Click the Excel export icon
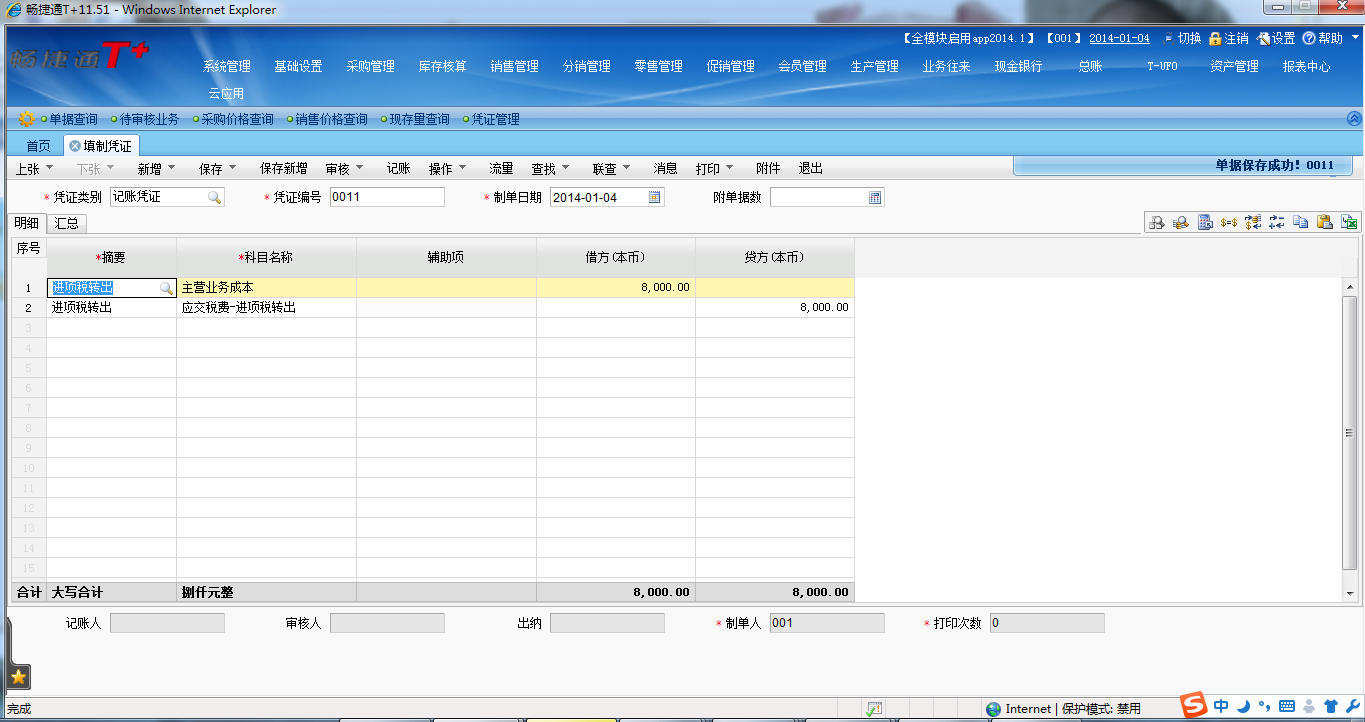The width and height of the screenshot is (1365, 722). coord(1349,223)
